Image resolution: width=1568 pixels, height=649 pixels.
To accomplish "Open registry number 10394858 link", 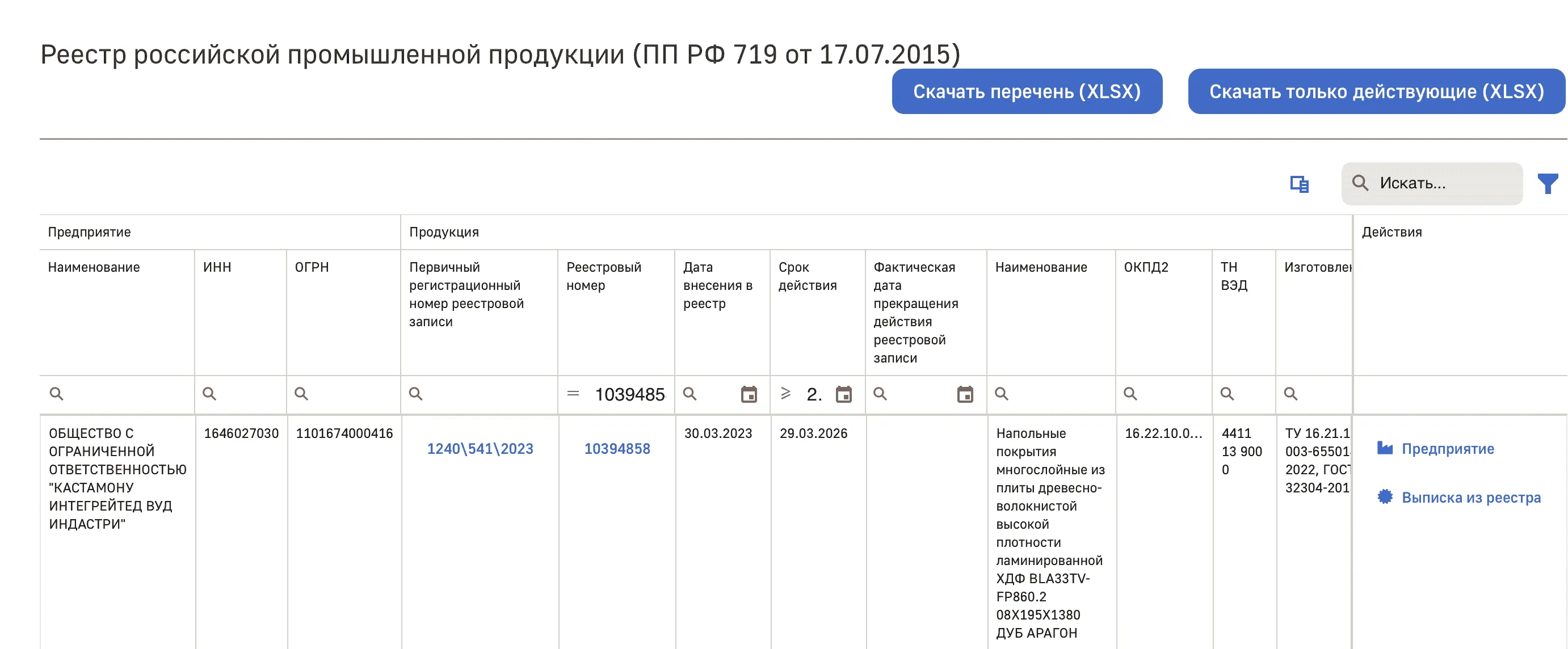I will tap(617, 449).
